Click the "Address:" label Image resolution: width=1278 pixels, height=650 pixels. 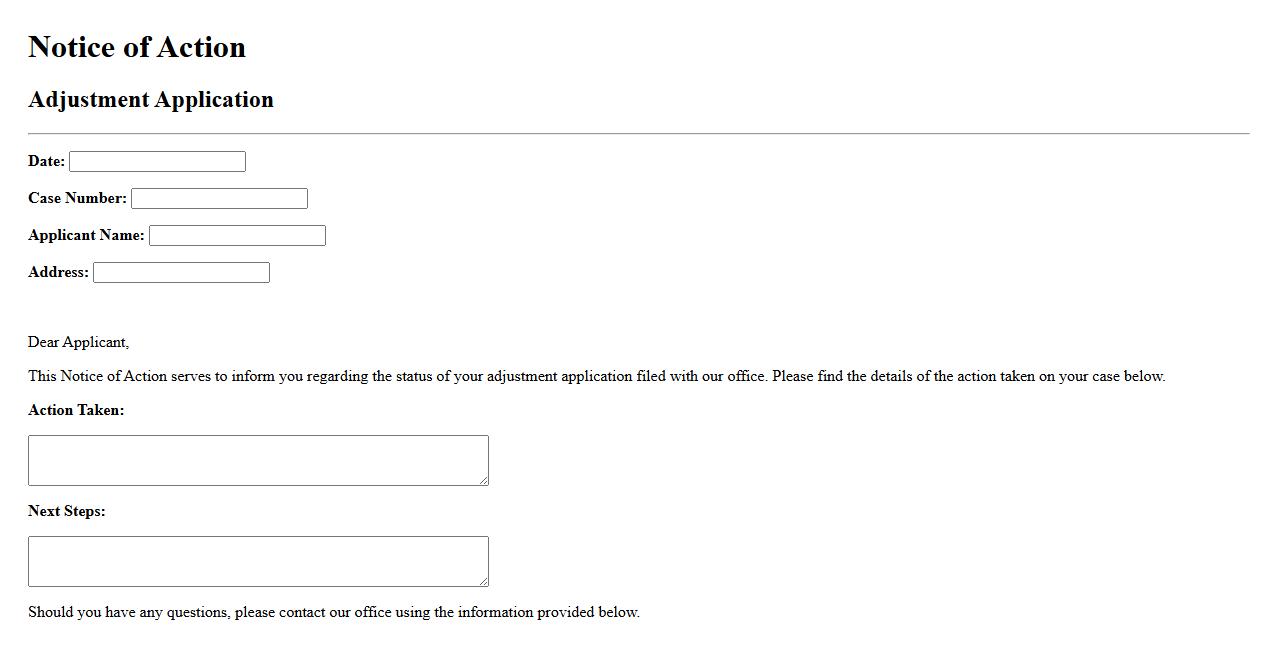click(x=58, y=272)
